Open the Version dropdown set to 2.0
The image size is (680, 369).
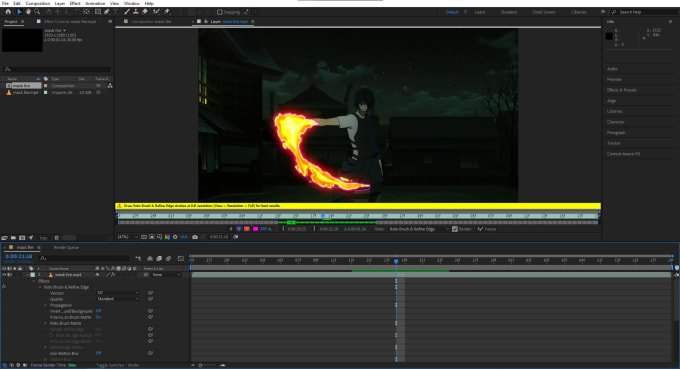point(118,293)
